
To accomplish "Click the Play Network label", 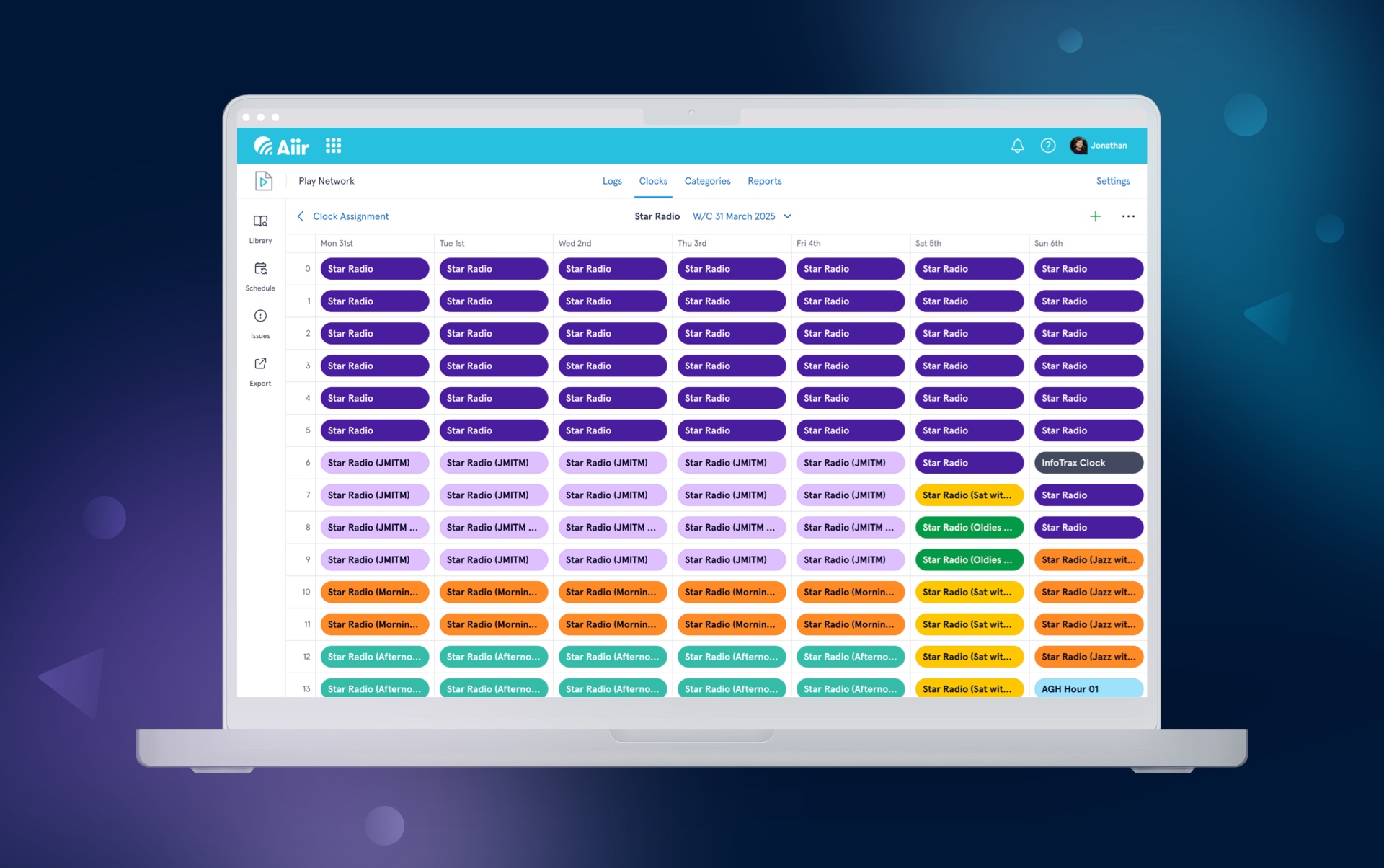I will tap(327, 181).
